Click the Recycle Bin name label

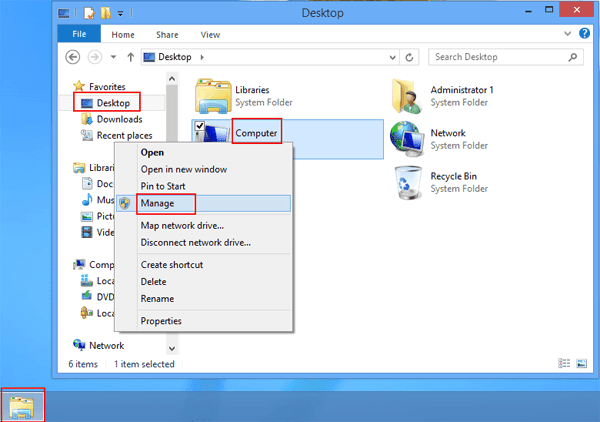pos(453,176)
